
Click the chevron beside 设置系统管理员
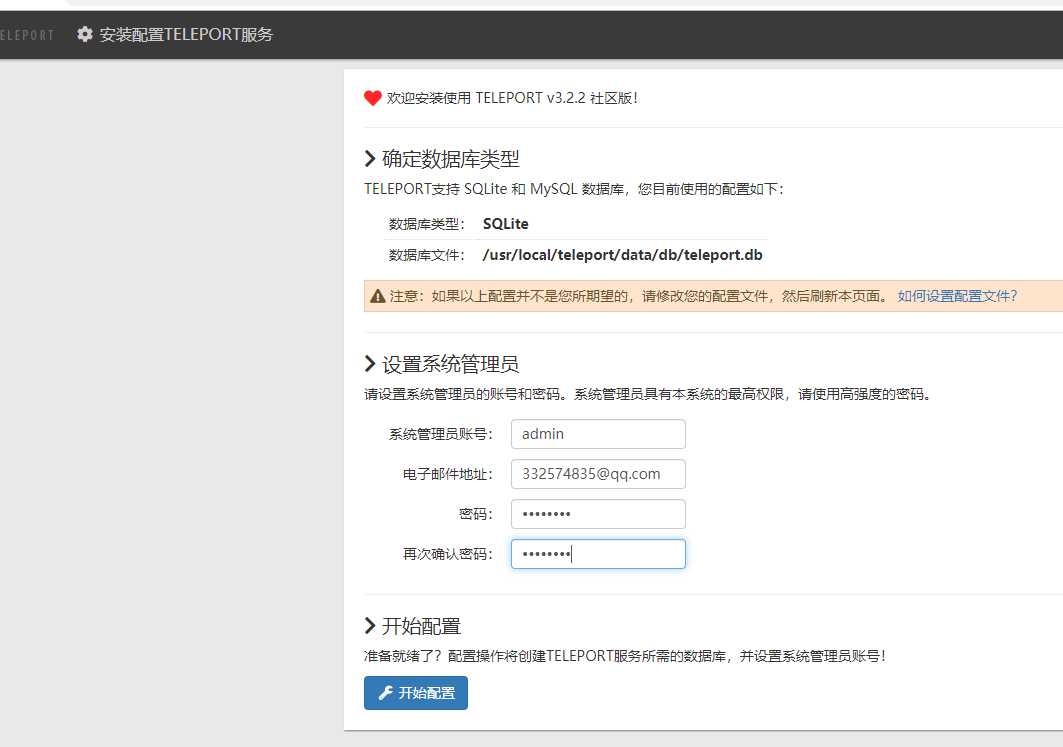point(369,364)
